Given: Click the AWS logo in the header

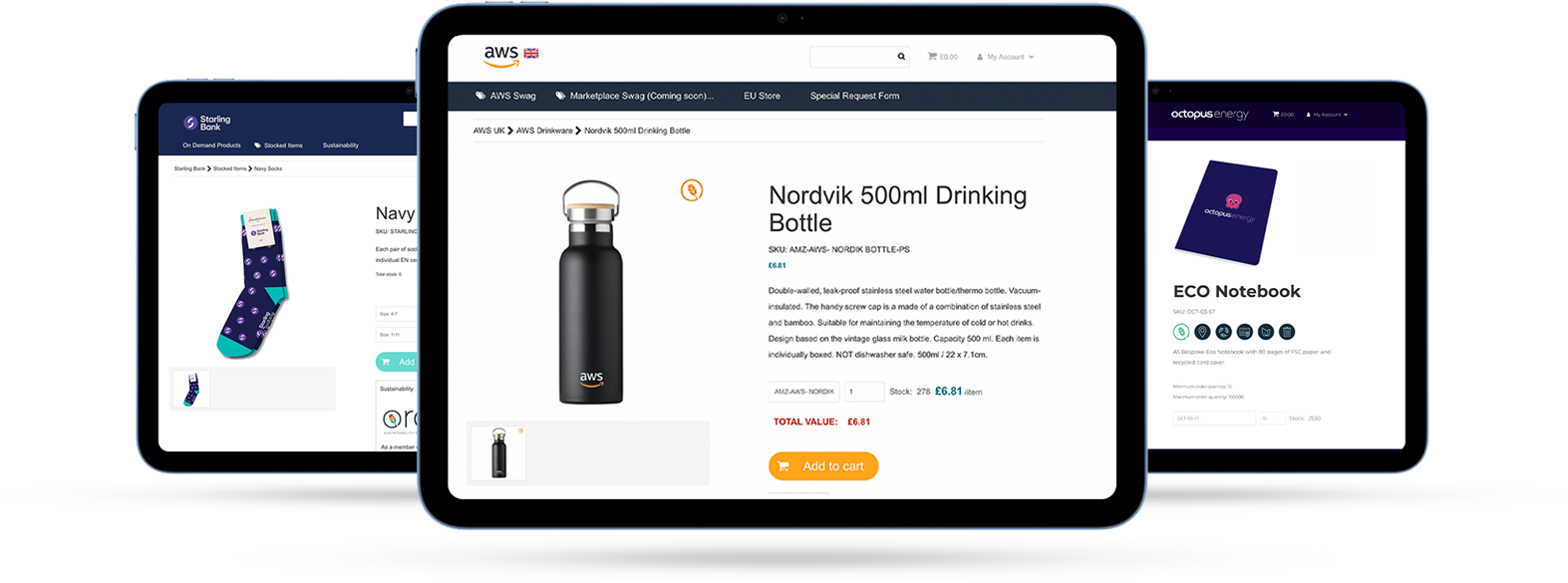Looking at the screenshot, I should 501,57.
